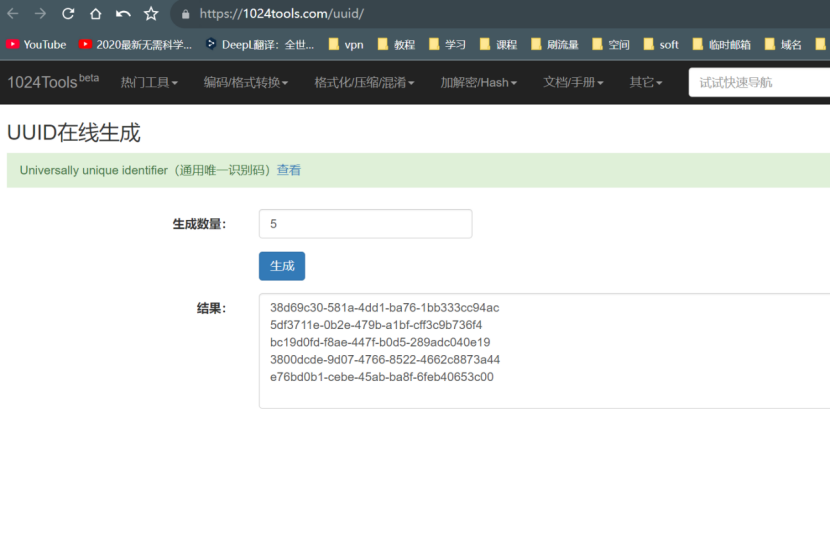Expand the 热门工具 menu
The image size is (831, 538).
pyautogui.click(x=149, y=82)
